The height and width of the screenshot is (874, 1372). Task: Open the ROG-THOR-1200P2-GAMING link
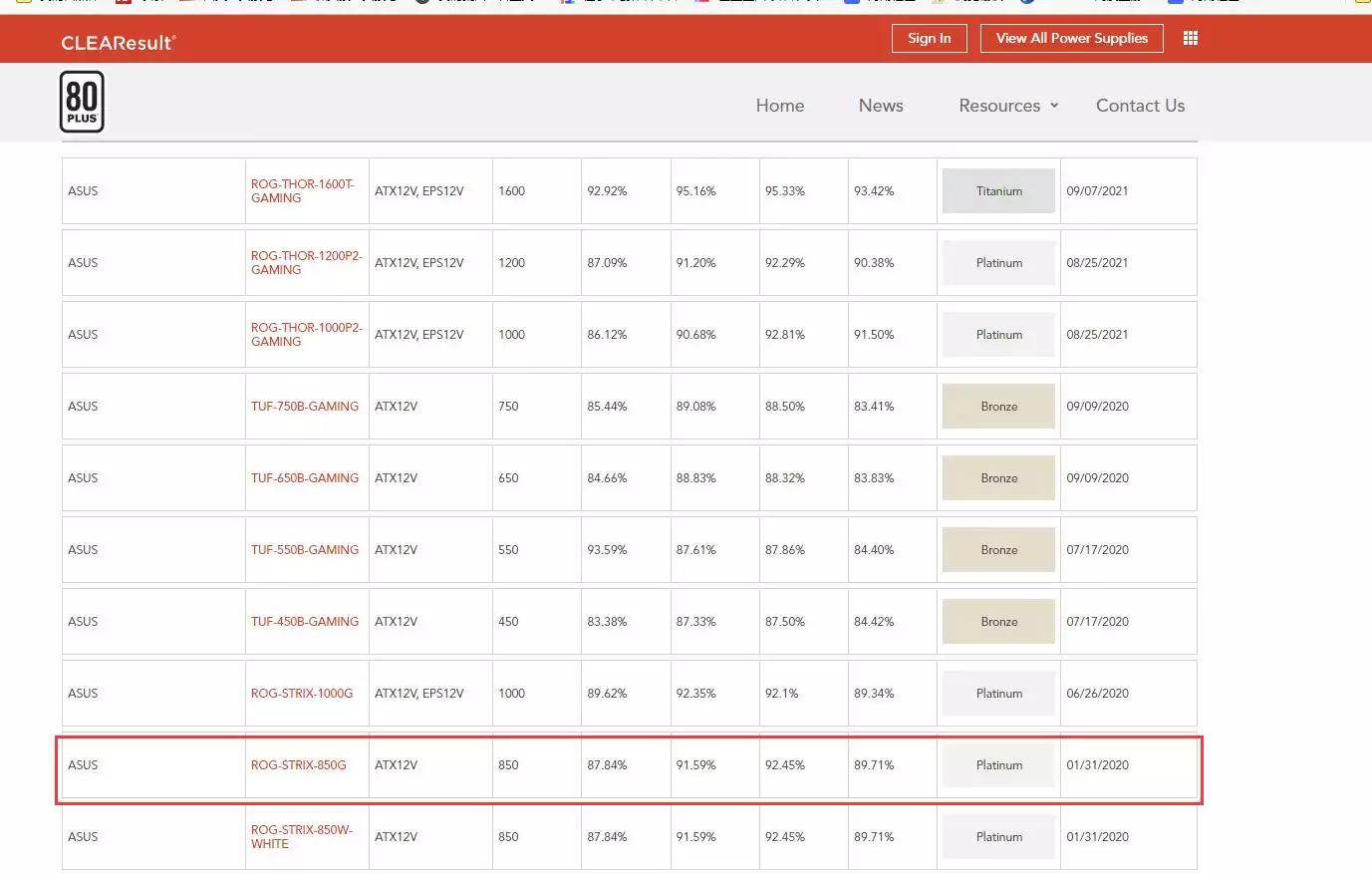(306, 262)
